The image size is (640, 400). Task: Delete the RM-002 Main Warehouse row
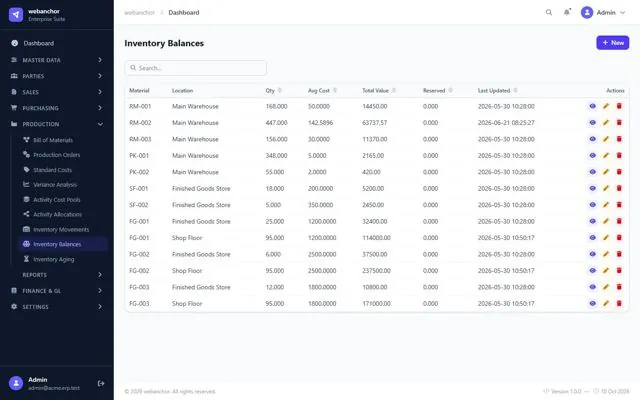[x=619, y=122]
